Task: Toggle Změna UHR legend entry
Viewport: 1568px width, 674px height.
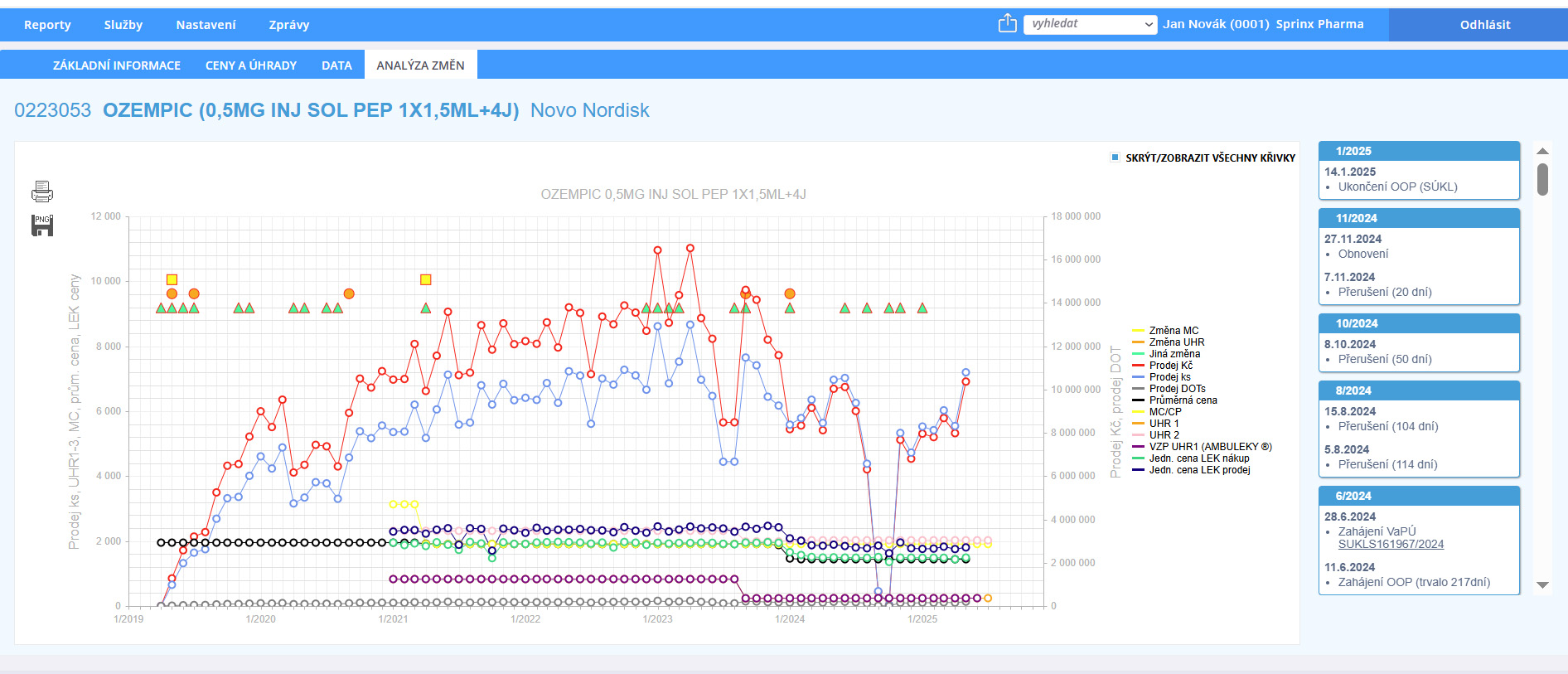Action: click(1169, 342)
